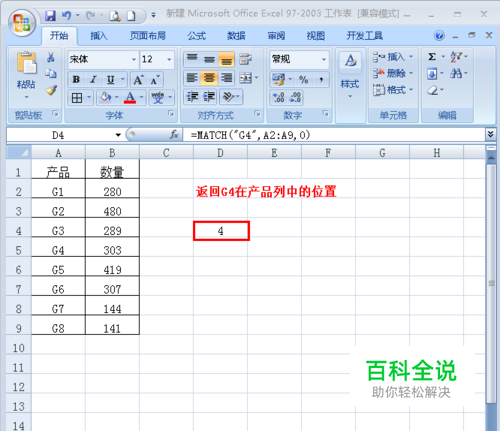
Task: Click the Select All corner button
Action: 19,153
